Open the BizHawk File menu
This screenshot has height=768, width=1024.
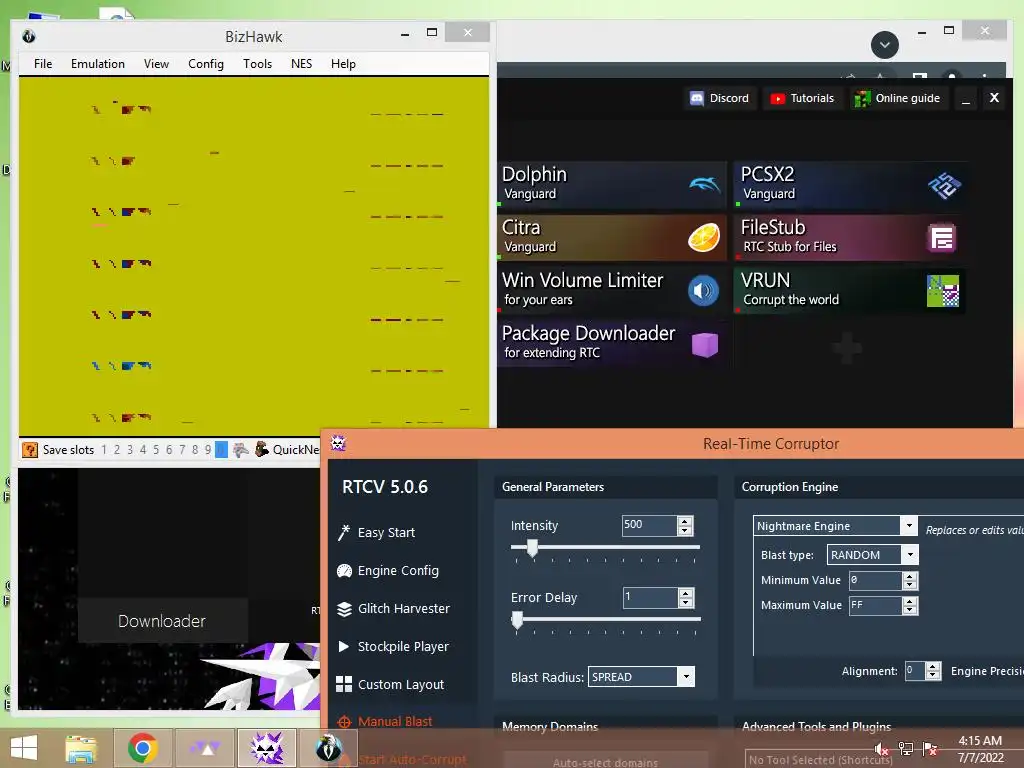pyautogui.click(x=43, y=64)
